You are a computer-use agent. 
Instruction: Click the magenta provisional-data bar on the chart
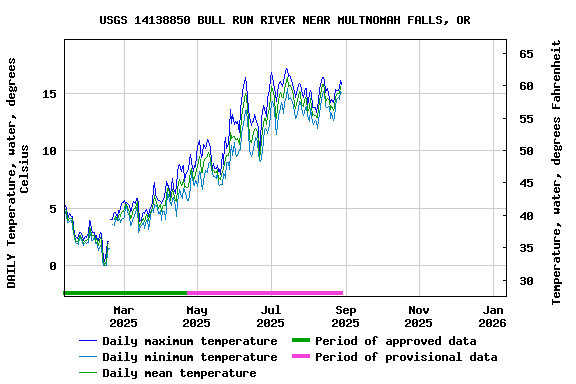click(x=265, y=293)
